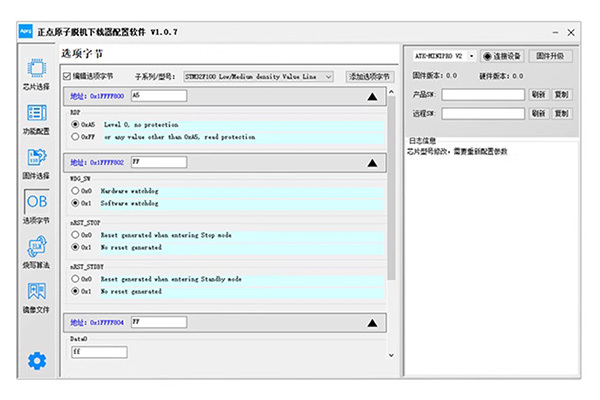Click the 连接设备 connect device button
This screenshot has width=600, height=400.
click(x=503, y=56)
